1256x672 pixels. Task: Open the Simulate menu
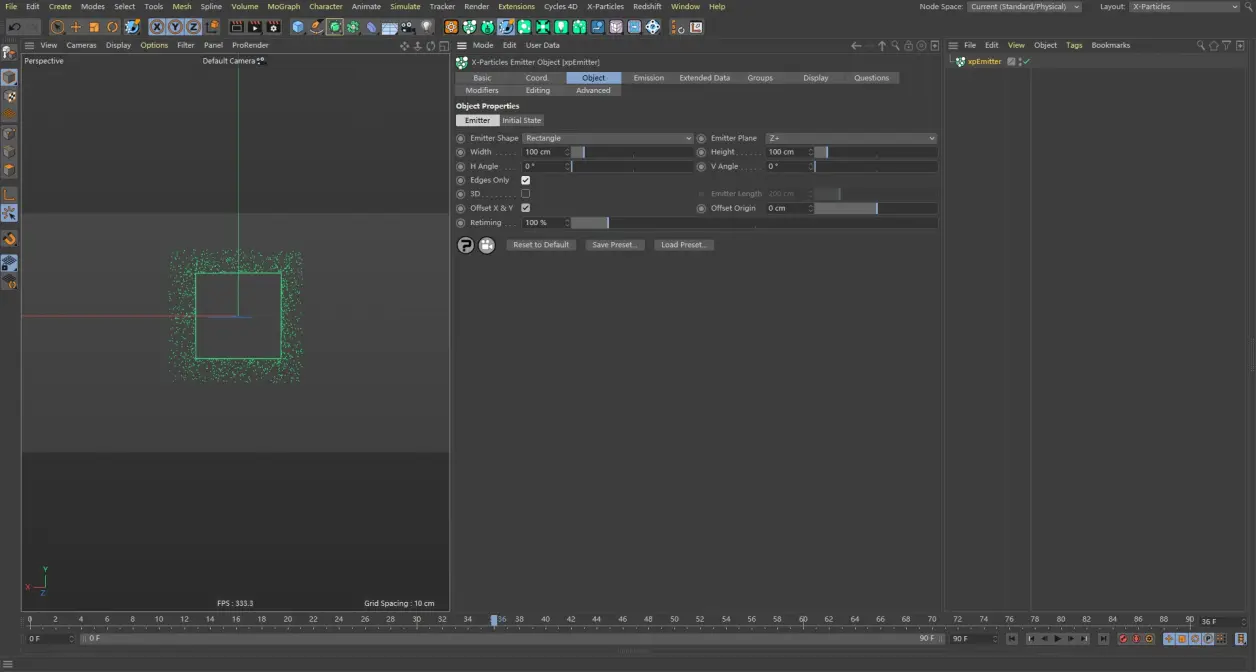click(405, 6)
